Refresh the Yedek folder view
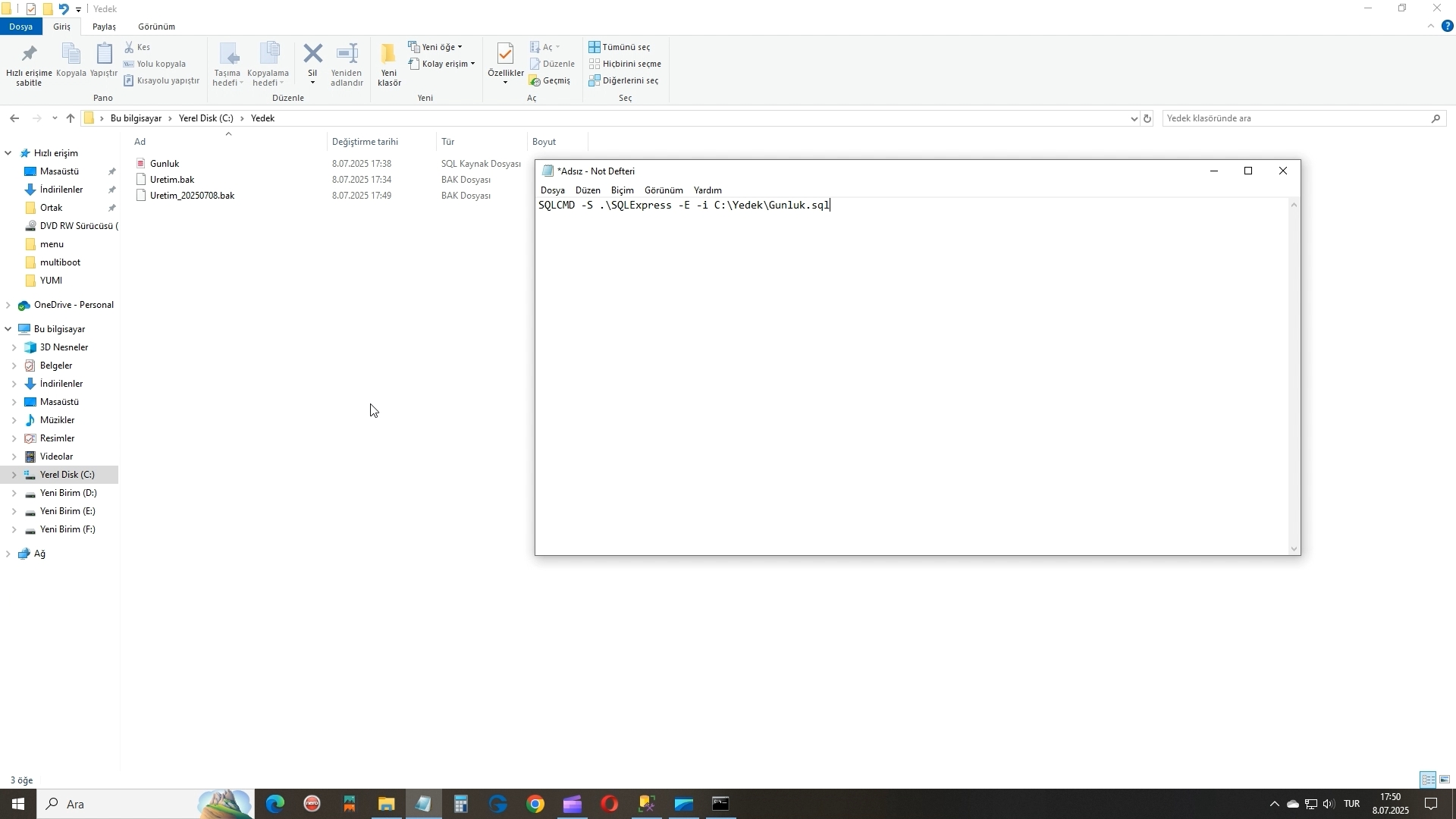Image resolution: width=1456 pixels, height=819 pixels. click(1147, 118)
